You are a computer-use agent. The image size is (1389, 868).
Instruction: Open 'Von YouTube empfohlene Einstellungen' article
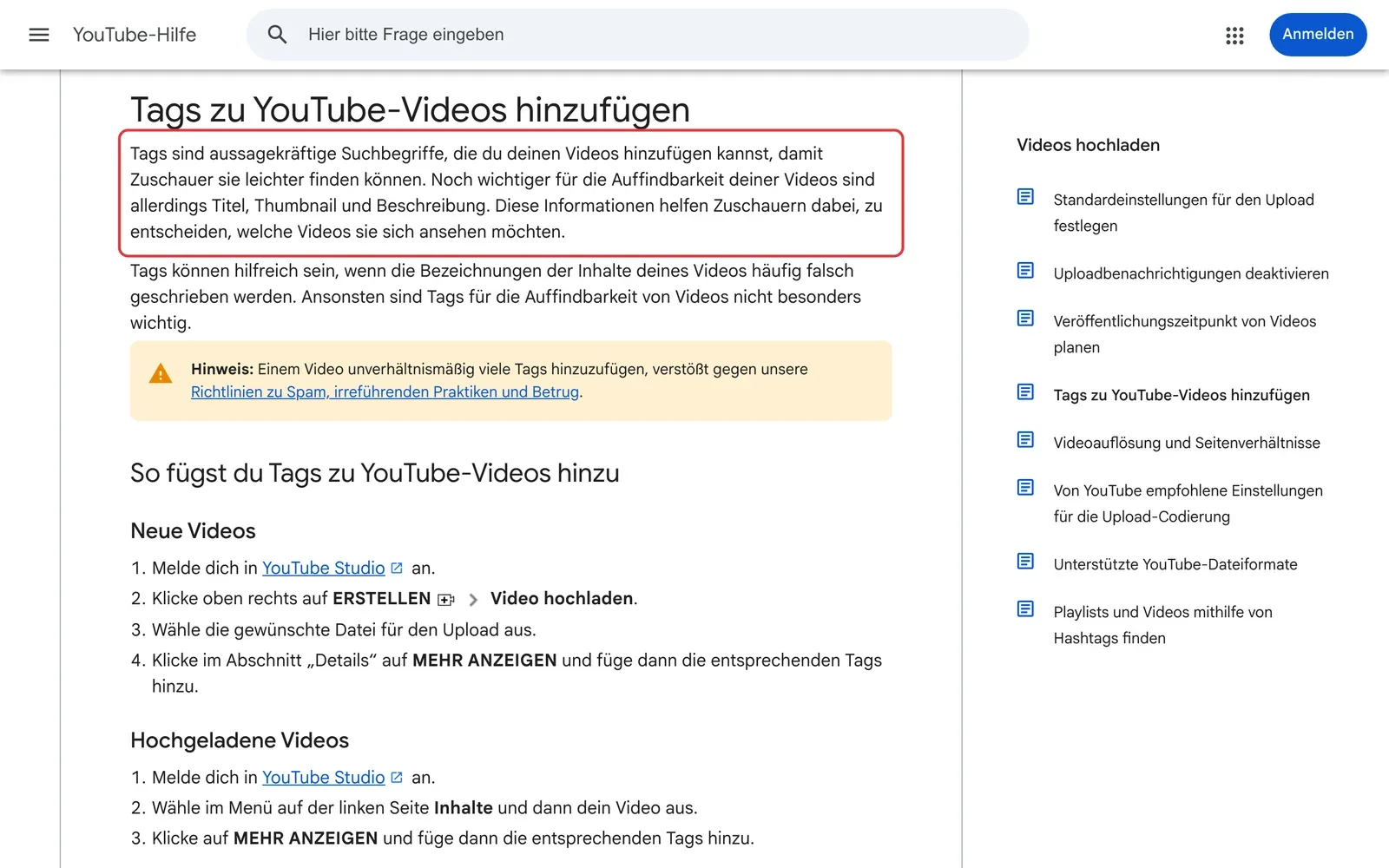pos(1188,503)
